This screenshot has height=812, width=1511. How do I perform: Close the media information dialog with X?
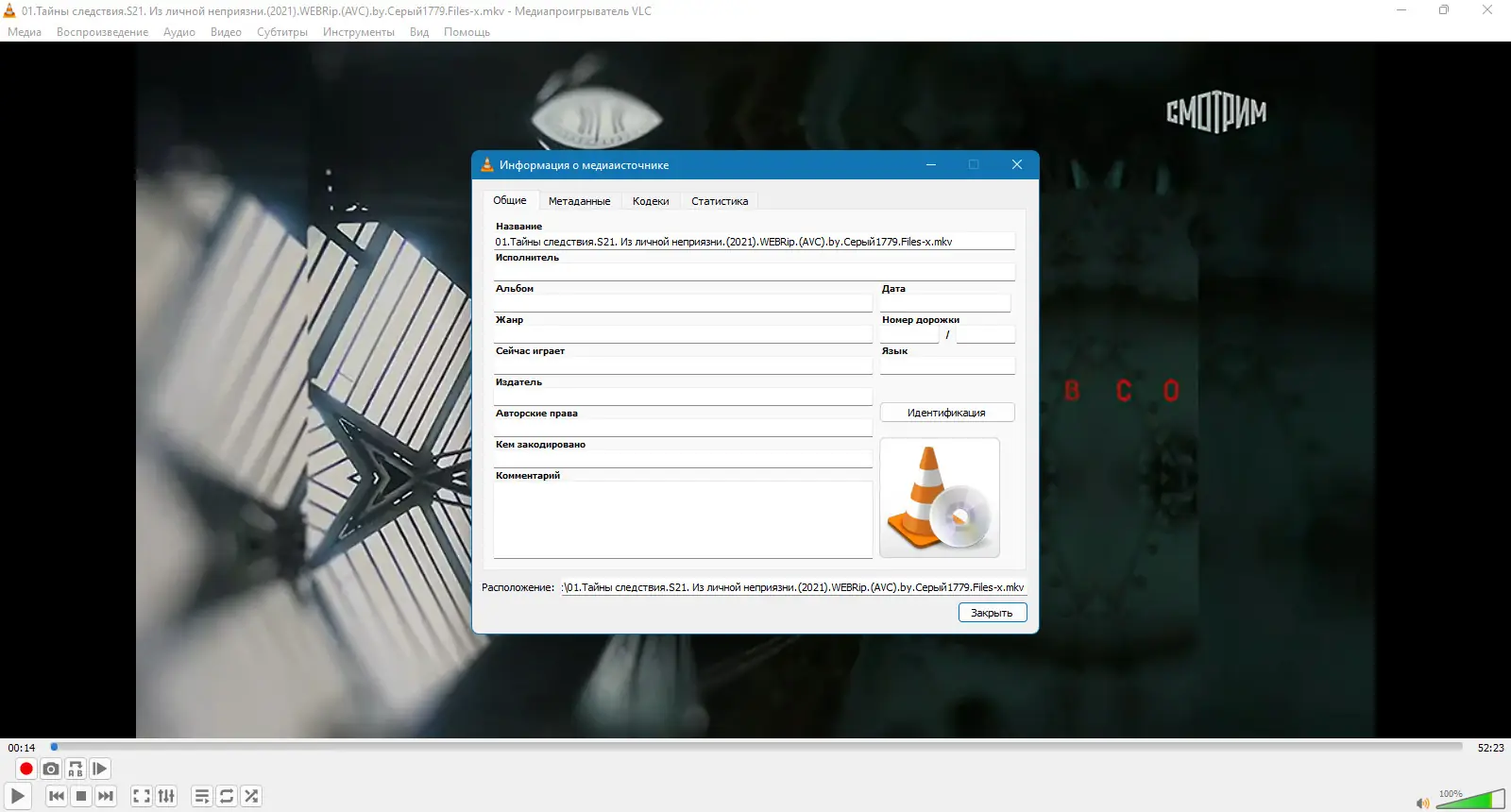coord(1017,164)
